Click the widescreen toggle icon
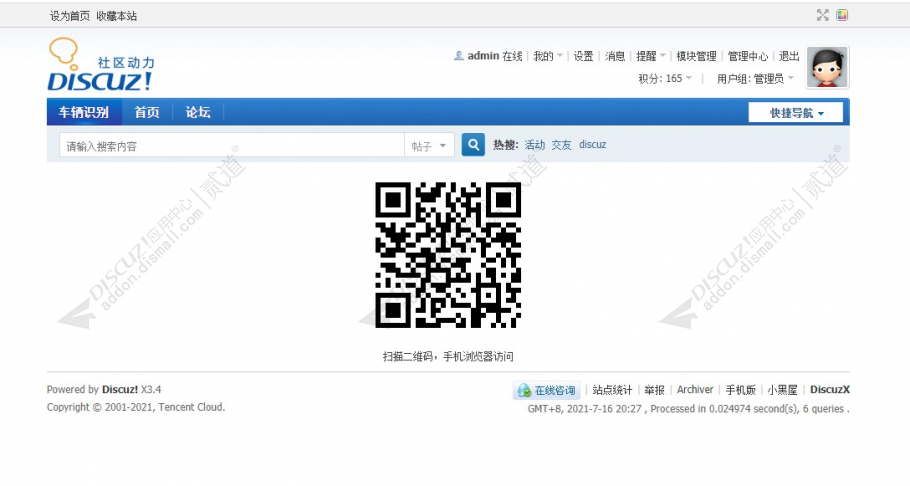 tap(822, 15)
